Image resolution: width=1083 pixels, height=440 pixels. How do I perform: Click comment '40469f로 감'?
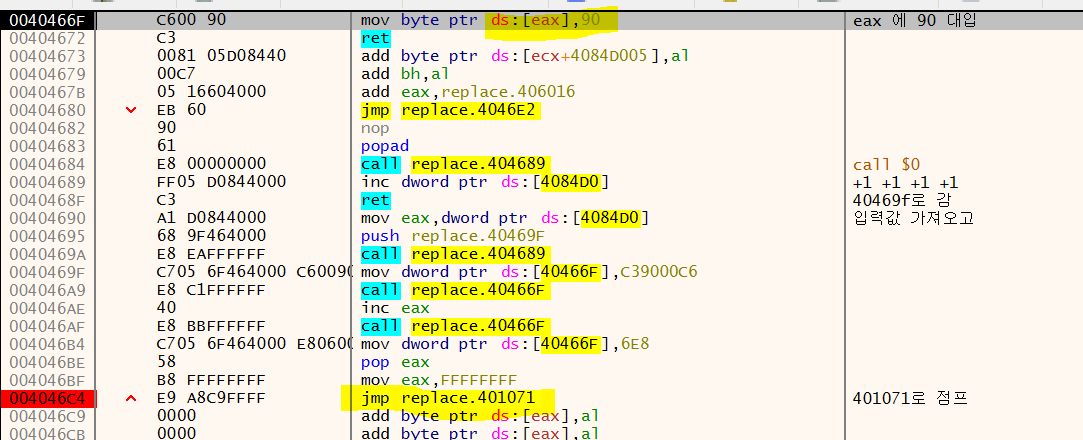tap(901, 200)
